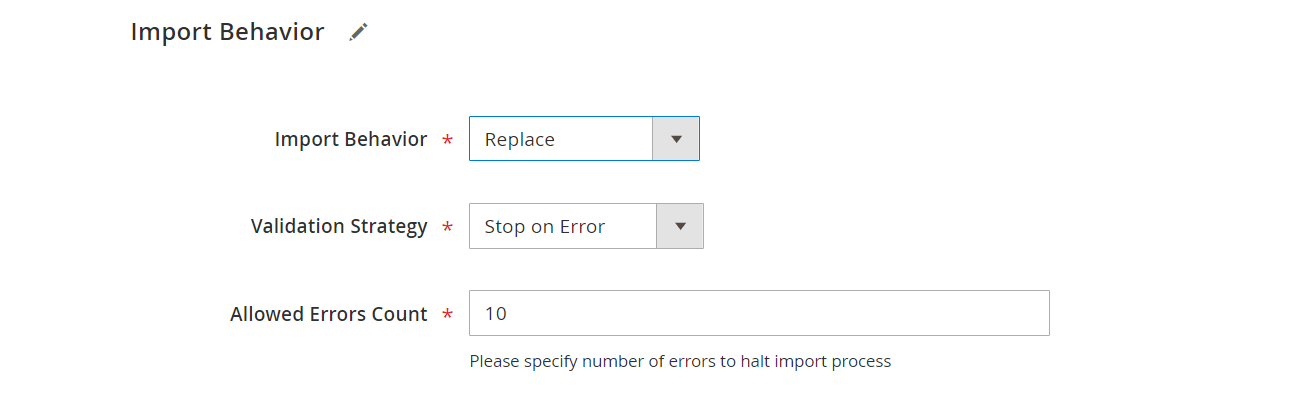Click the arrow icon on Stop on Error dropdown
The width and height of the screenshot is (1310, 404).
680,226
